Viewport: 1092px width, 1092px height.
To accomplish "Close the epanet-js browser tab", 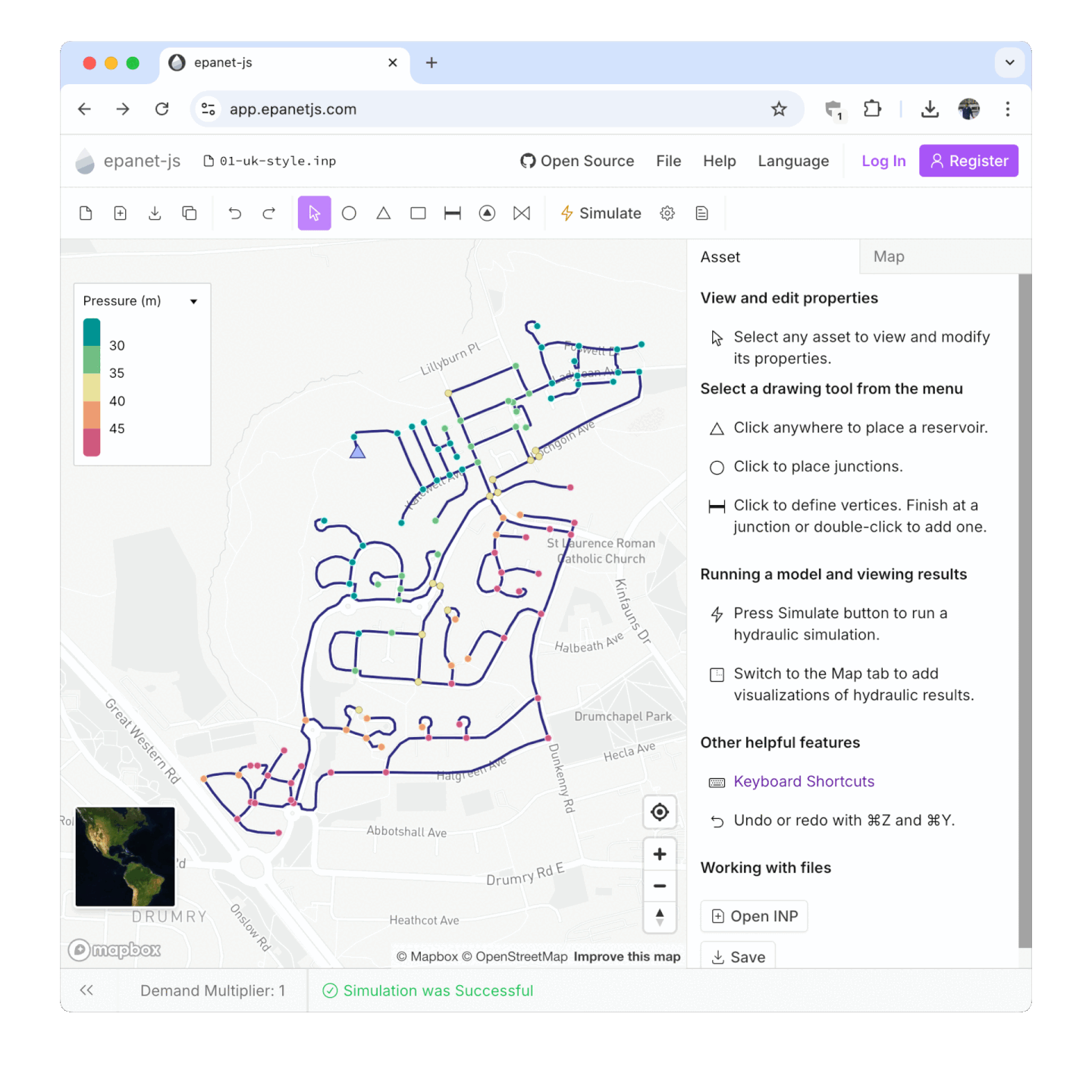I will pyautogui.click(x=393, y=63).
